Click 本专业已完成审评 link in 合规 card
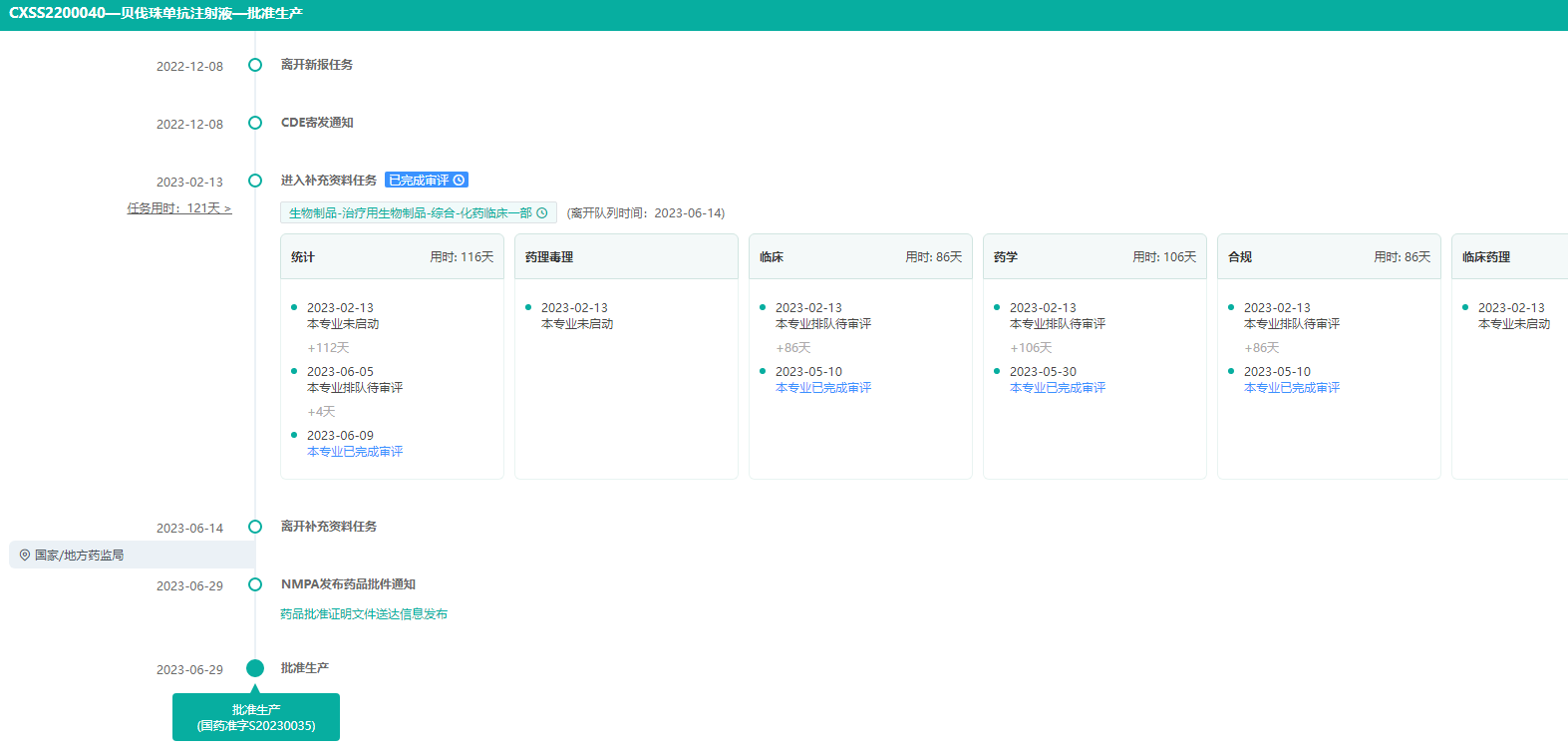This screenshot has height=753, width=1568. tap(1292, 388)
